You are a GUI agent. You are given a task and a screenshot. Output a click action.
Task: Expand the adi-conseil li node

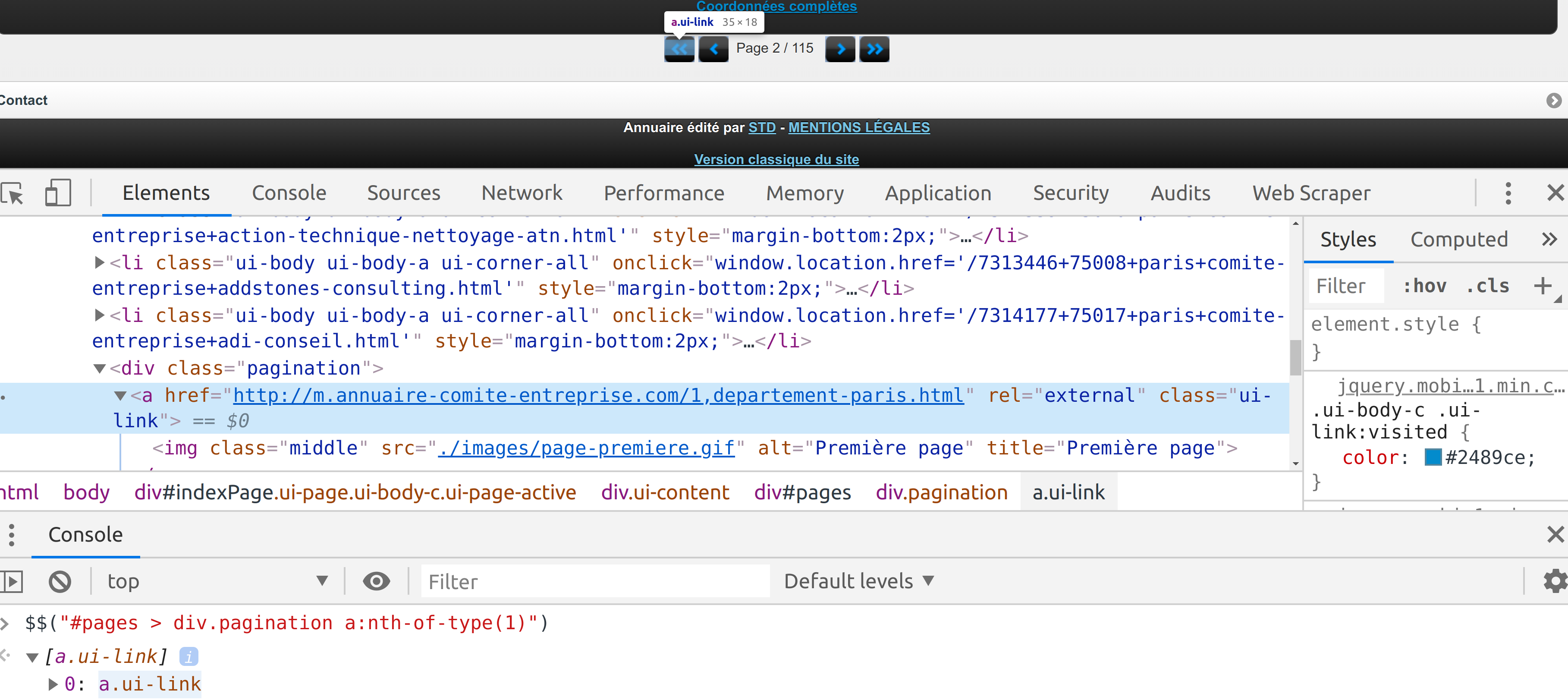[x=99, y=315]
